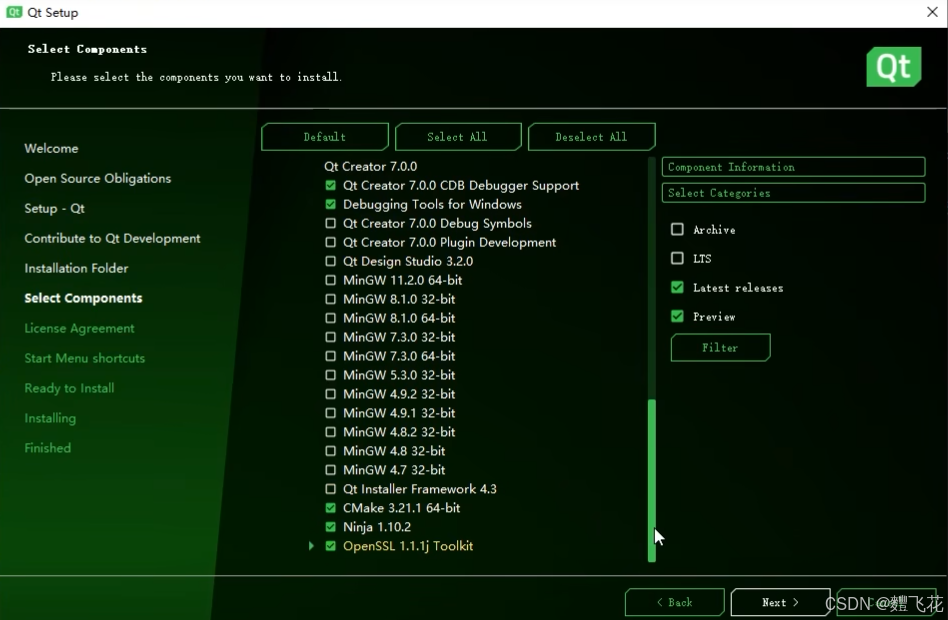Click the Qt logo icon in the header

coord(894,67)
